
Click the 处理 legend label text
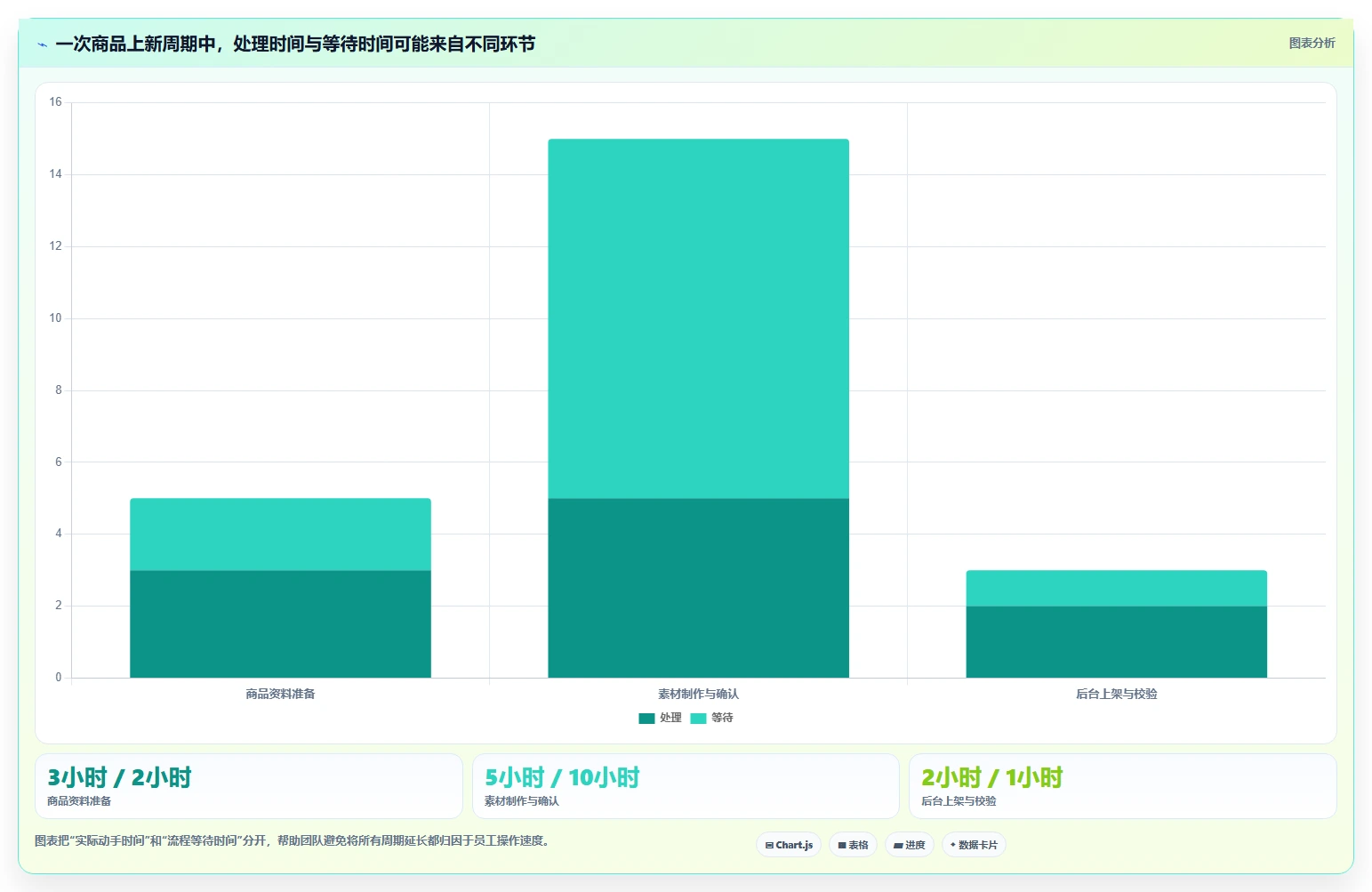coord(670,718)
